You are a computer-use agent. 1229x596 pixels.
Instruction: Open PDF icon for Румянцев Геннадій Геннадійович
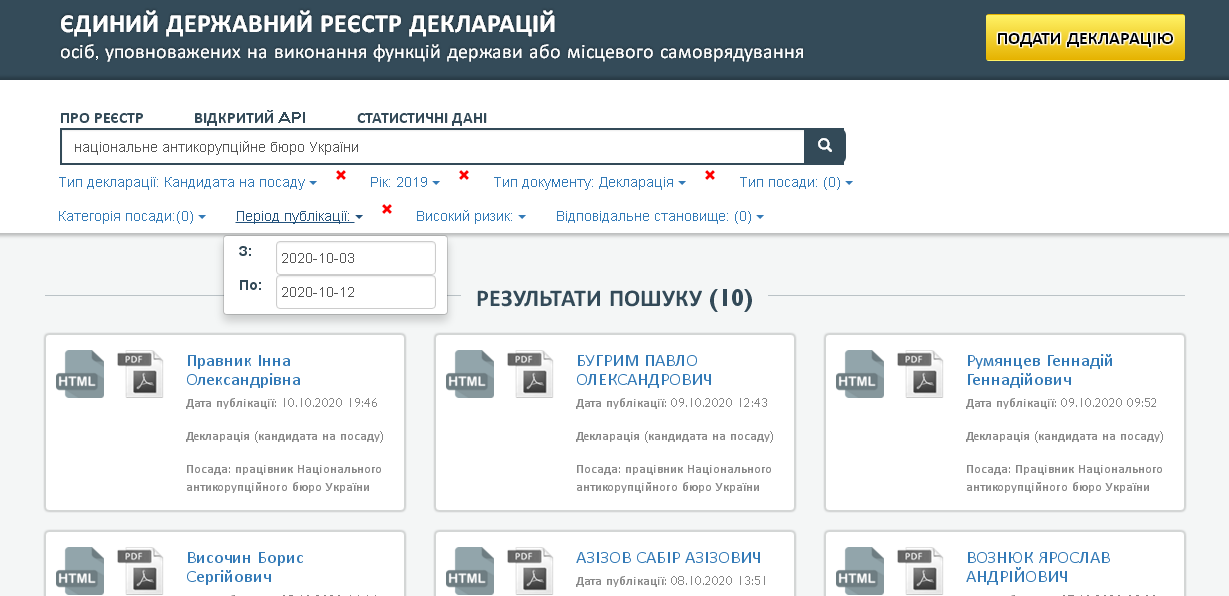pos(920,374)
